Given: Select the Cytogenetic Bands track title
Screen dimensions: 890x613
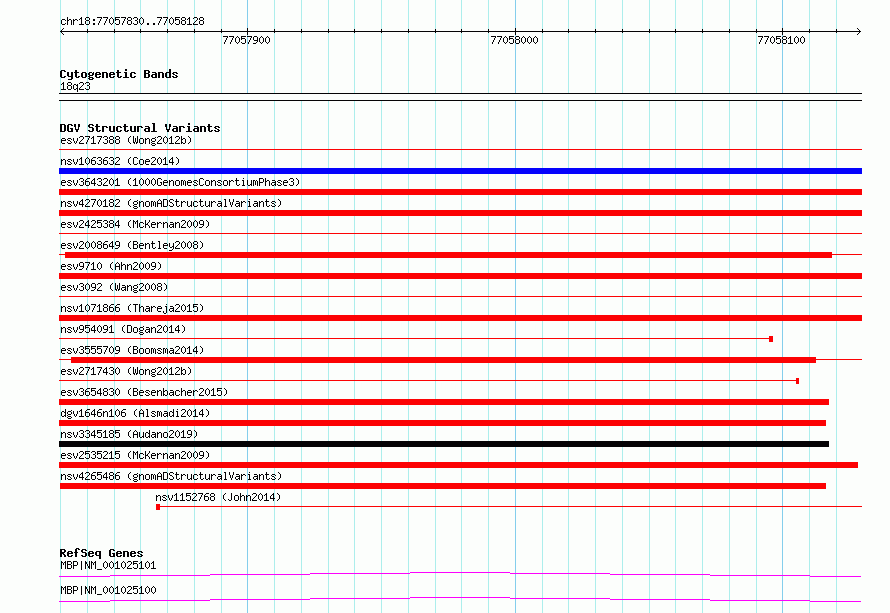Looking at the screenshot, I should click(x=119, y=74).
